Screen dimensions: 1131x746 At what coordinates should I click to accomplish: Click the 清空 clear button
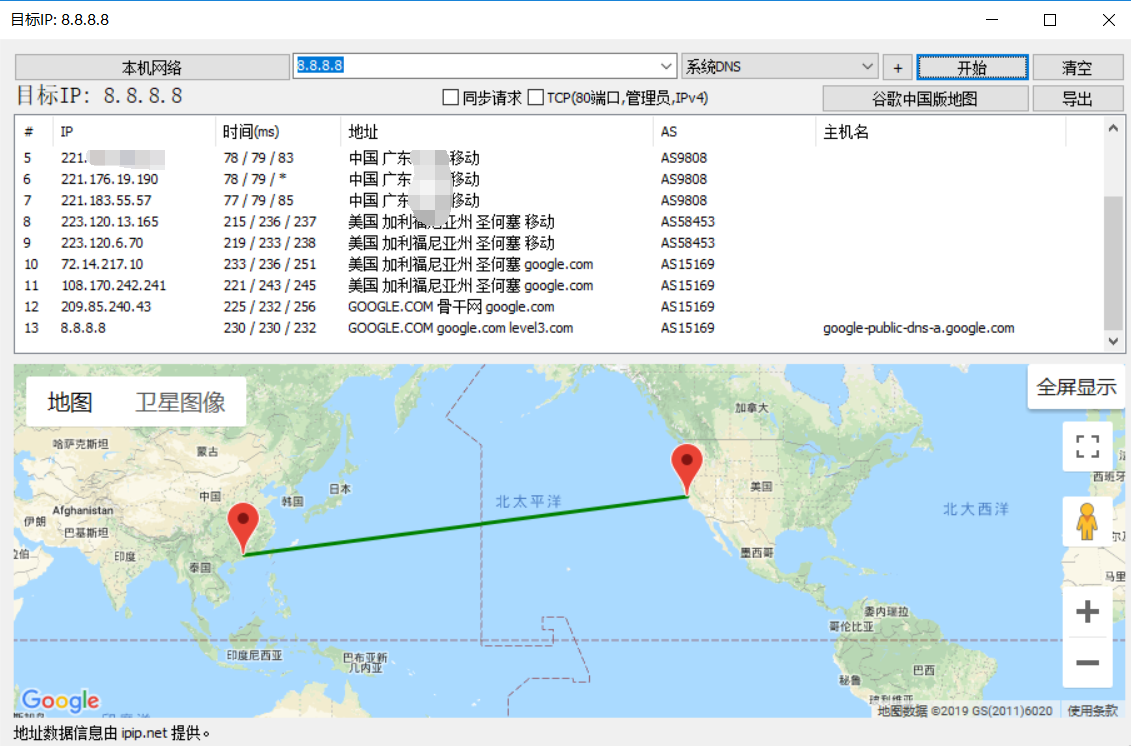1078,68
